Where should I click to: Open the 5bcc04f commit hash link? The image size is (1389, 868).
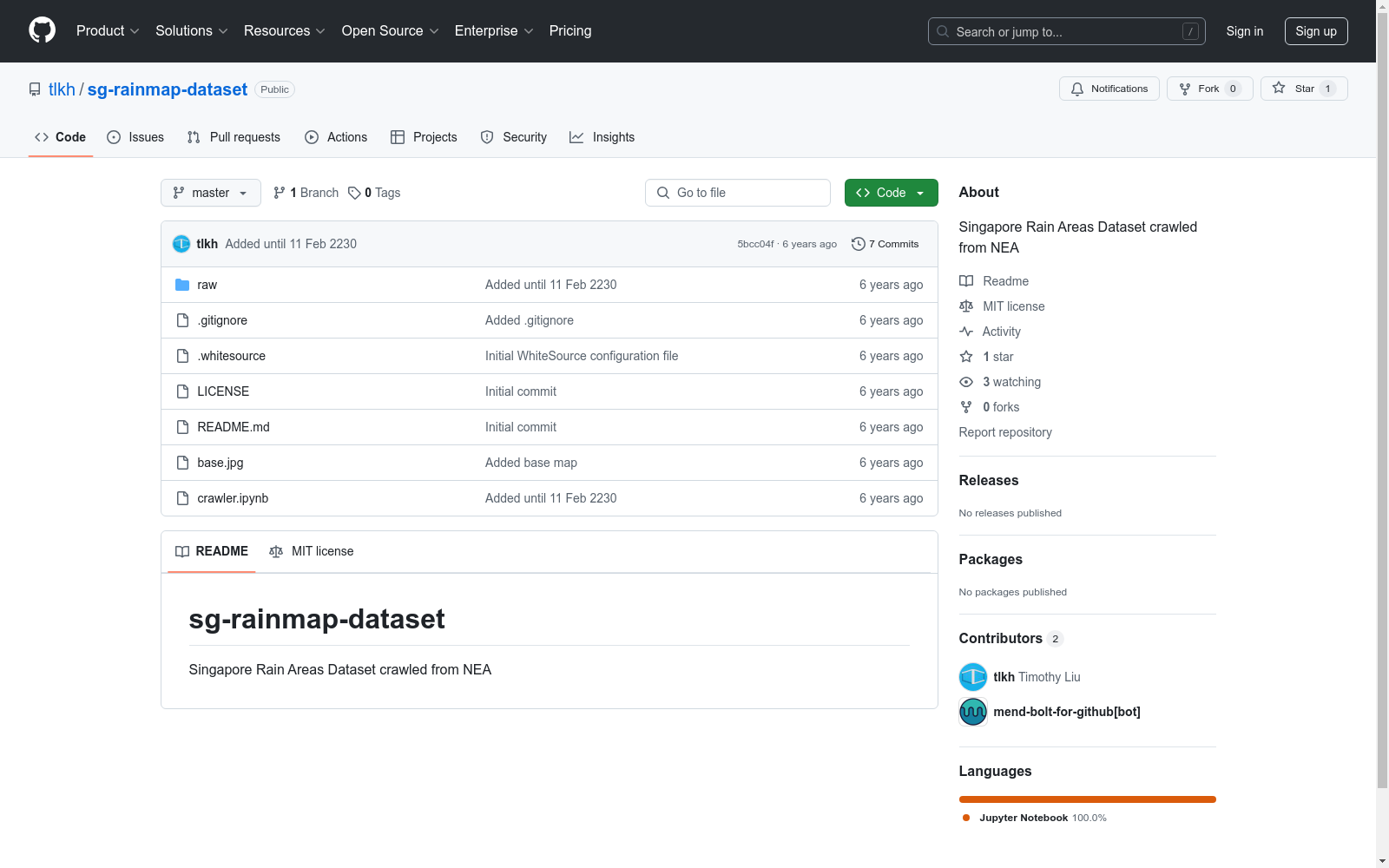(755, 244)
